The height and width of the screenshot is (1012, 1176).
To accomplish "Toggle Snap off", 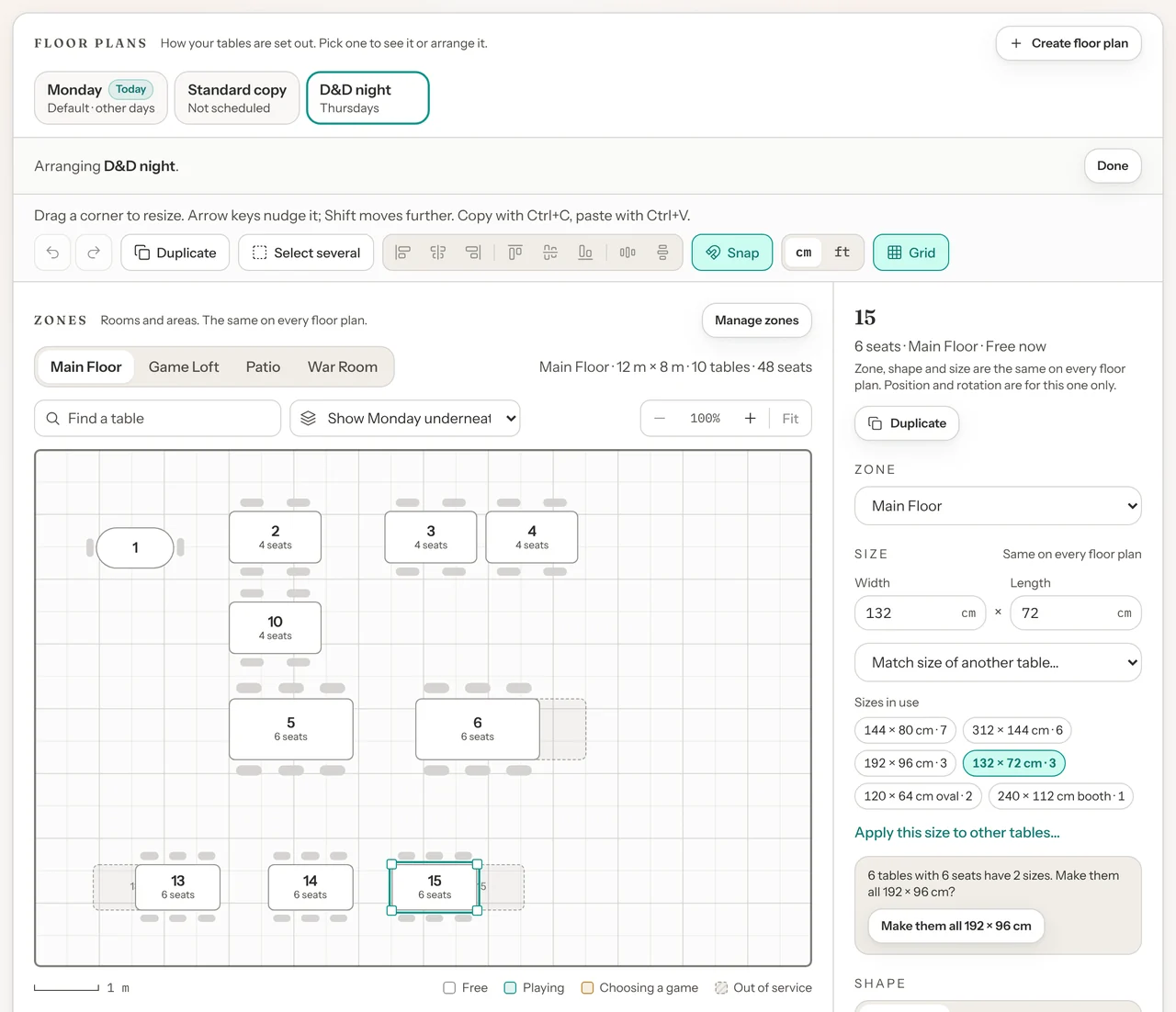I will click(x=732, y=253).
